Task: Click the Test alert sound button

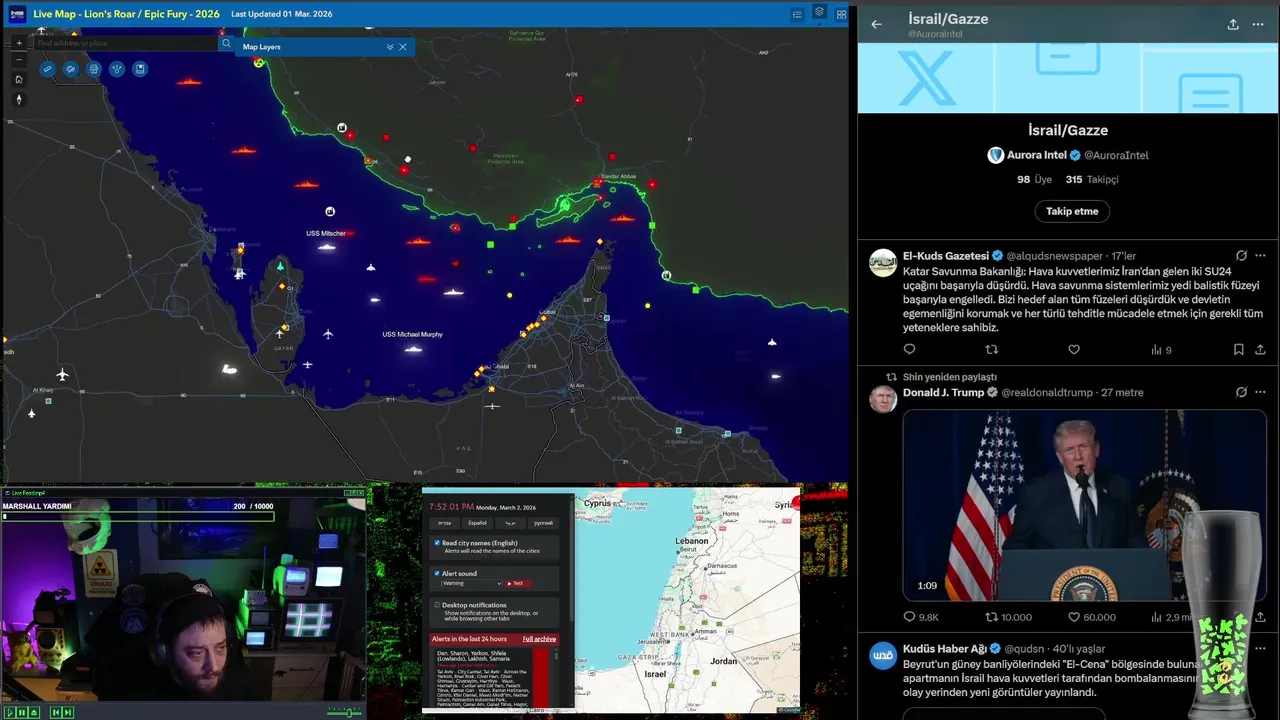Action: (x=518, y=583)
